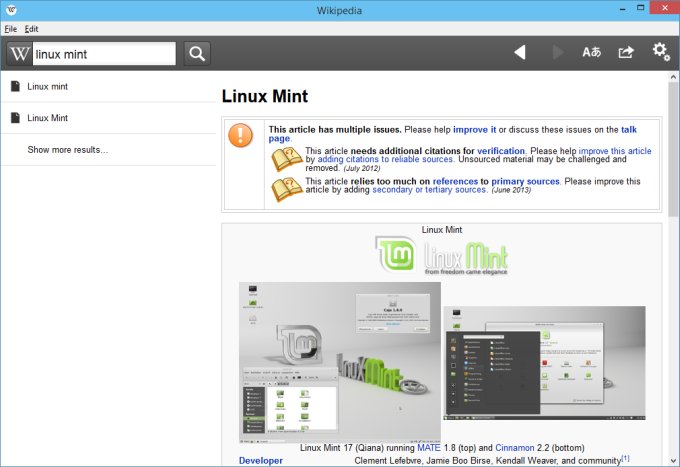This screenshot has width=680, height=467.
Task: Select the 'Linux Mint' capitalized search result
Action: (108, 118)
